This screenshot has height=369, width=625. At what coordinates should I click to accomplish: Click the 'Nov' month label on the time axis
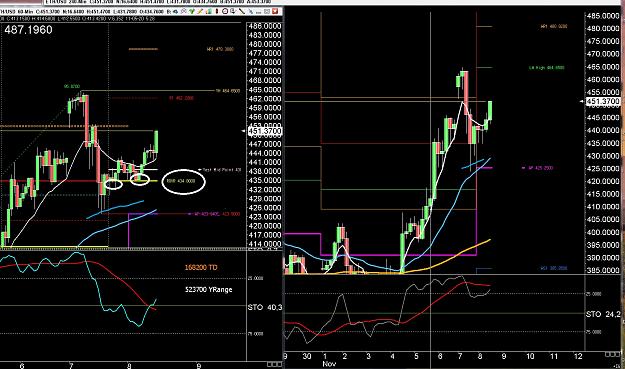click(x=329, y=364)
